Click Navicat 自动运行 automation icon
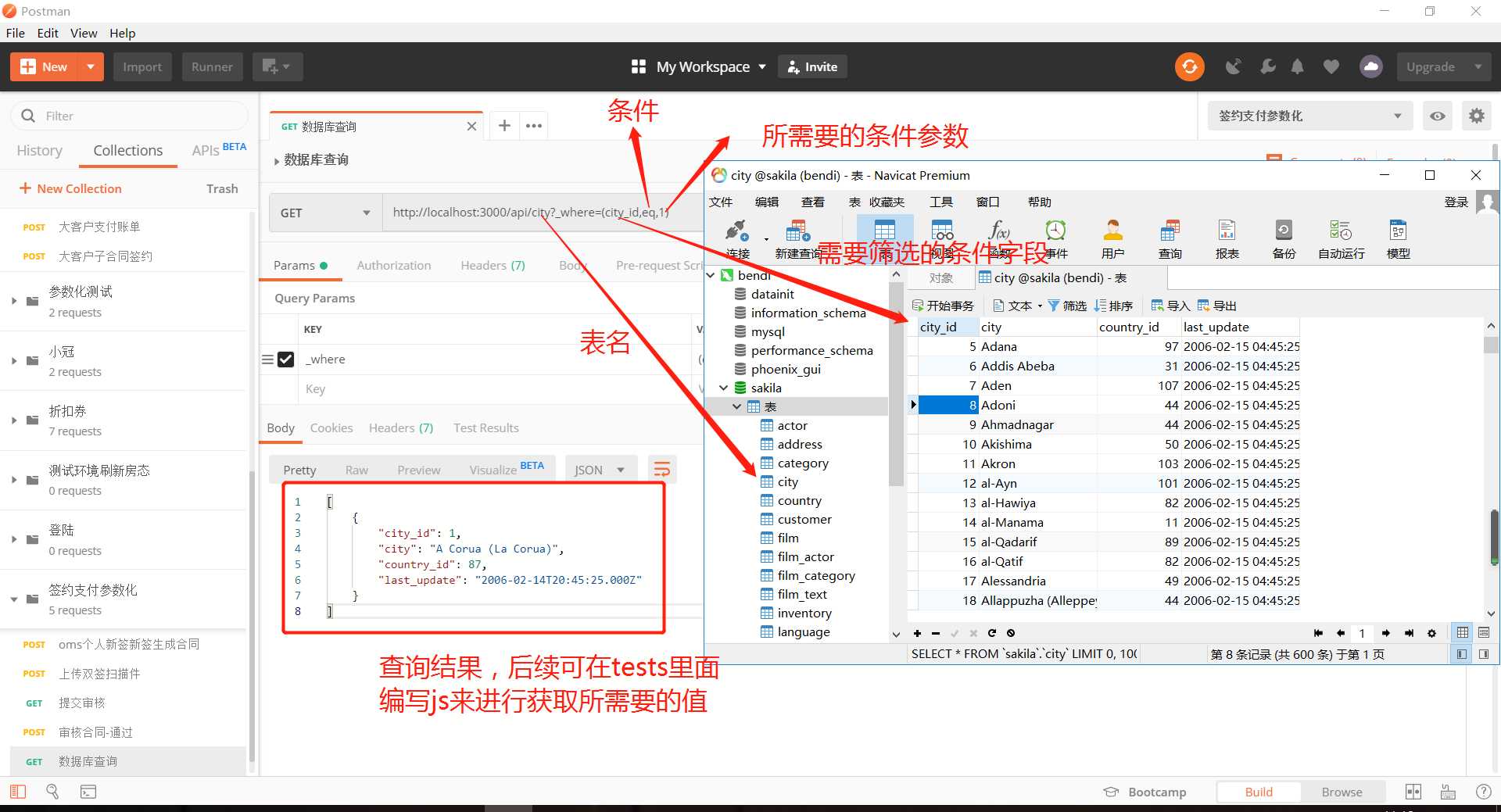1501x812 pixels. click(x=1341, y=240)
